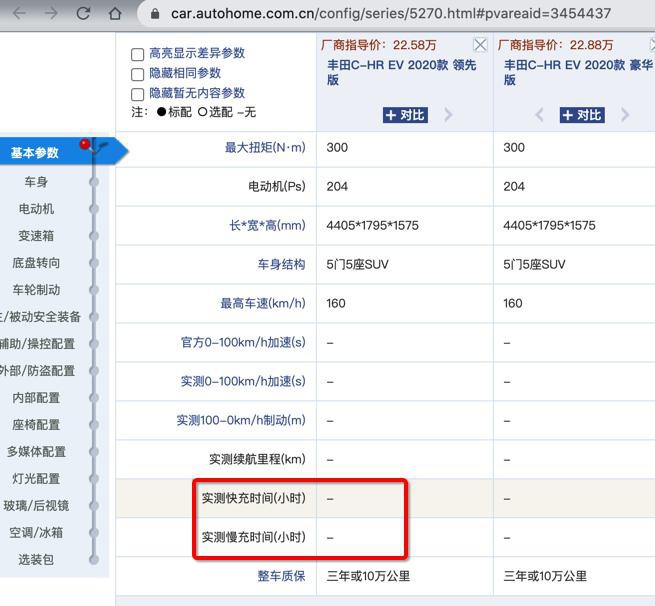Tick the 隐藏相同参数 checkbox
The image size is (655, 606).
click(137, 74)
